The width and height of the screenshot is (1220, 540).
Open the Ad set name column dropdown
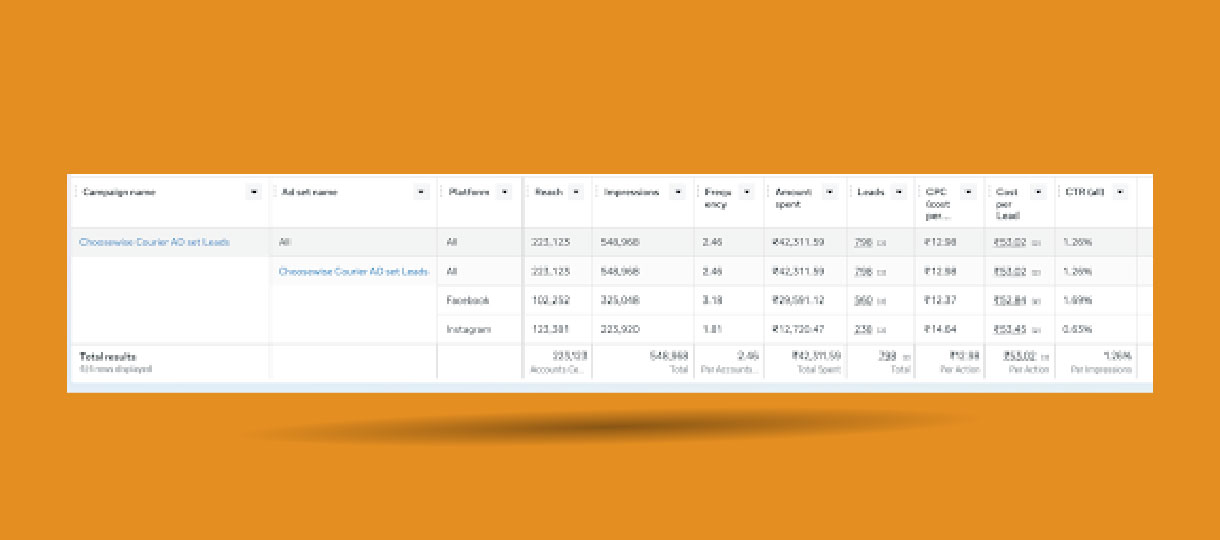tap(420, 192)
